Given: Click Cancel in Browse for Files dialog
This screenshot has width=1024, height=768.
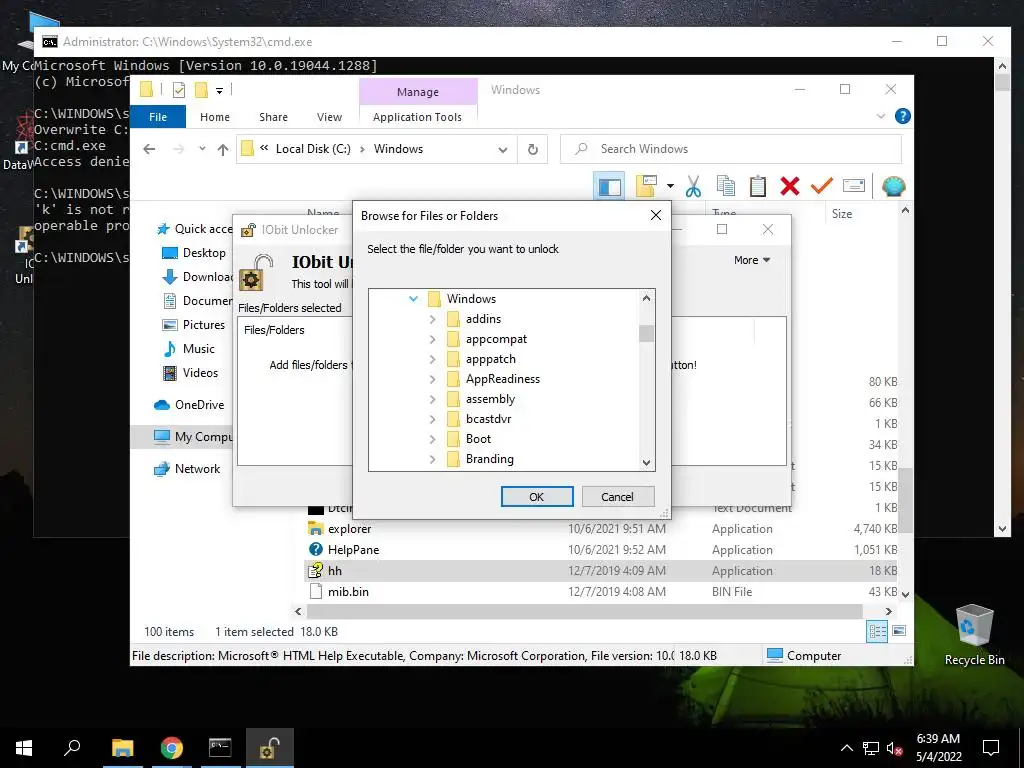Looking at the screenshot, I should point(617,496).
